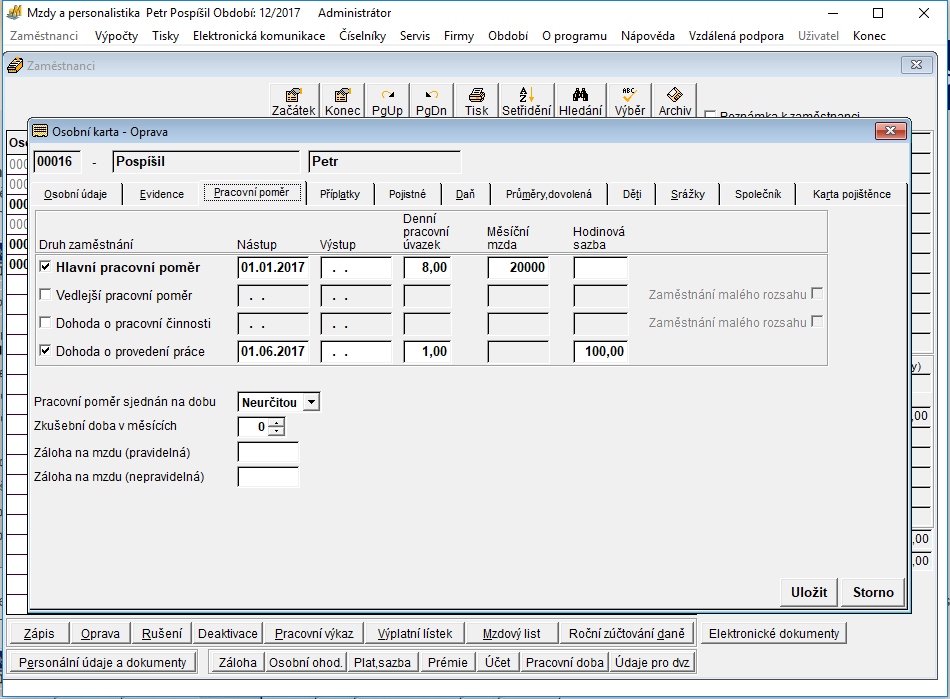The image size is (950, 699).
Task: Edit Hlavní poměr Denní úvazek 8,00
Action: (427, 267)
